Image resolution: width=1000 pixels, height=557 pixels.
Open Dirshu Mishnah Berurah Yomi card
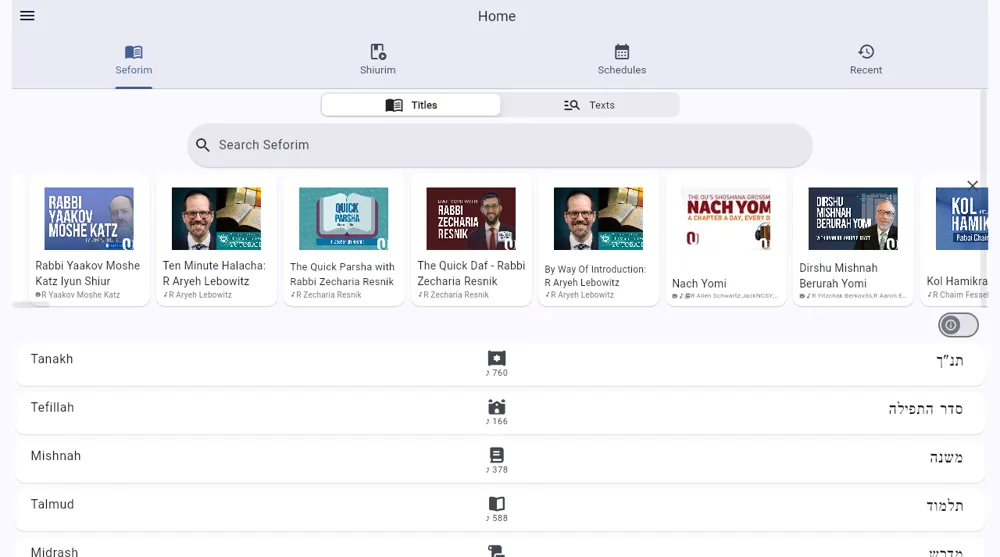tap(853, 241)
